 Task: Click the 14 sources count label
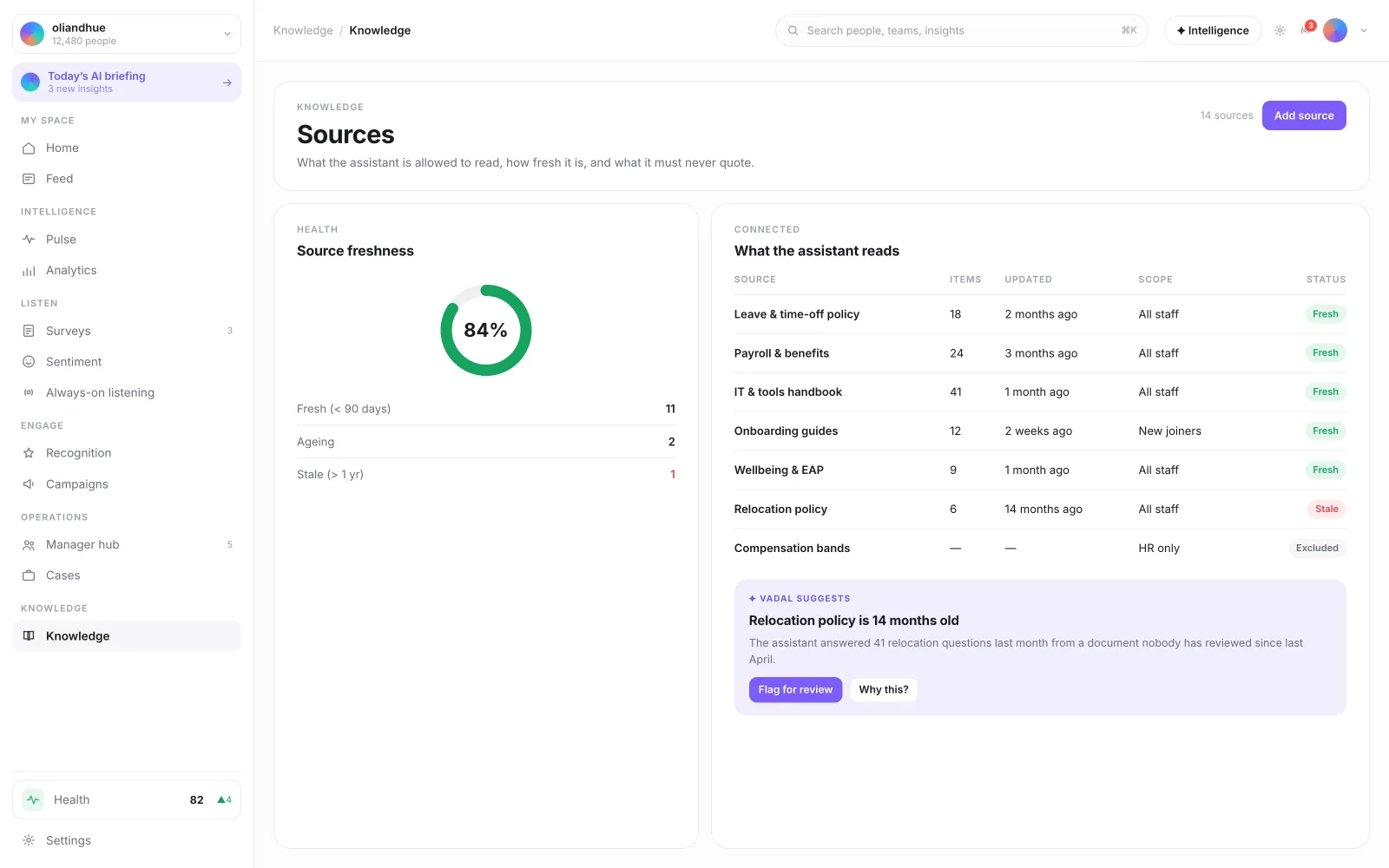tap(1227, 115)
